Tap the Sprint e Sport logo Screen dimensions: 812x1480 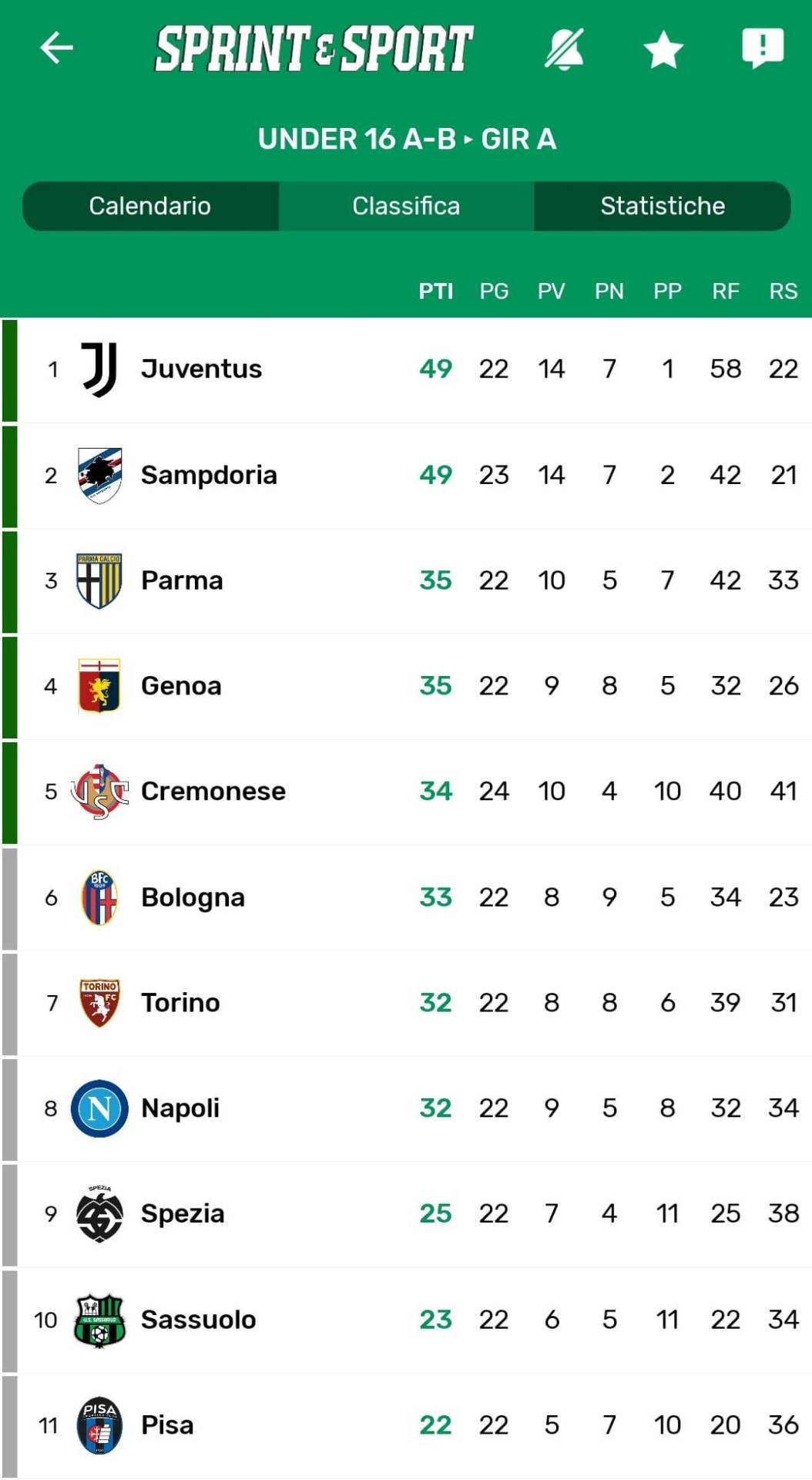coord(314,49)
